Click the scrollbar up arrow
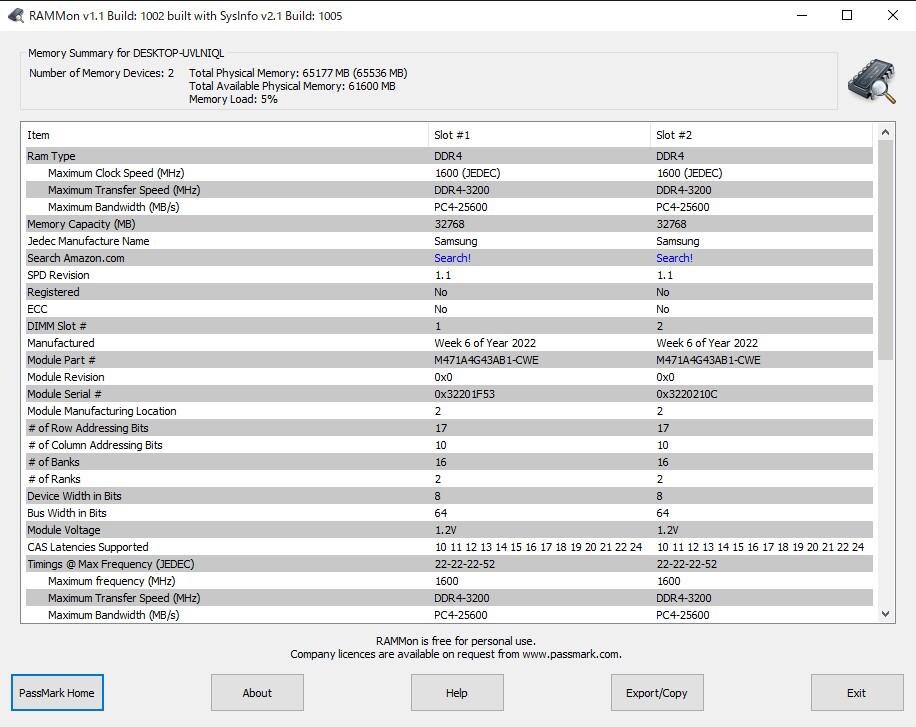The height and width of the screenshot is (727, 916). [x=886, y=132]
